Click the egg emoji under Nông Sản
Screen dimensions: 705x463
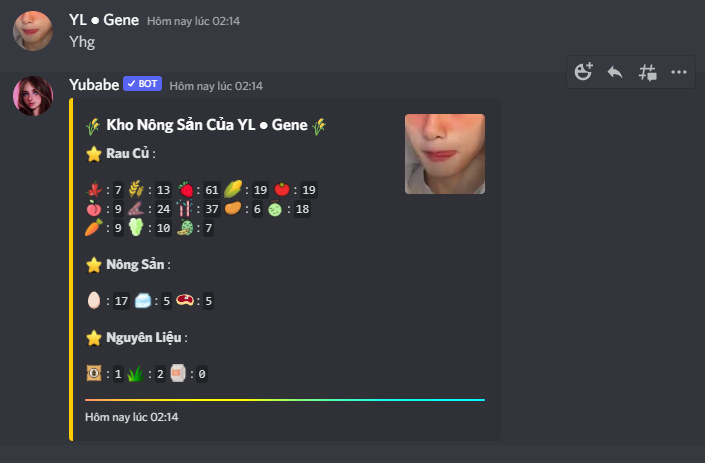pyautogui.click(x=94, y=300)
